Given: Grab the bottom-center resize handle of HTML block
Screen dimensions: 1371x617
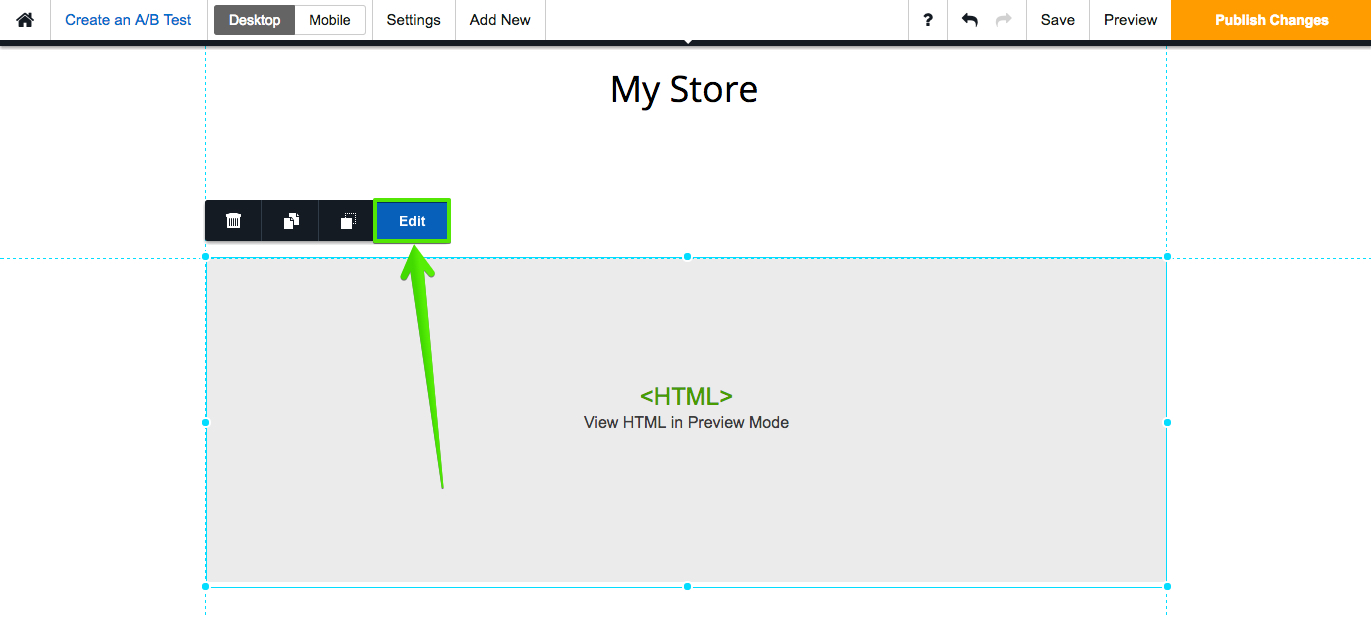Looking at the screenshot, I should pos(687,586).
